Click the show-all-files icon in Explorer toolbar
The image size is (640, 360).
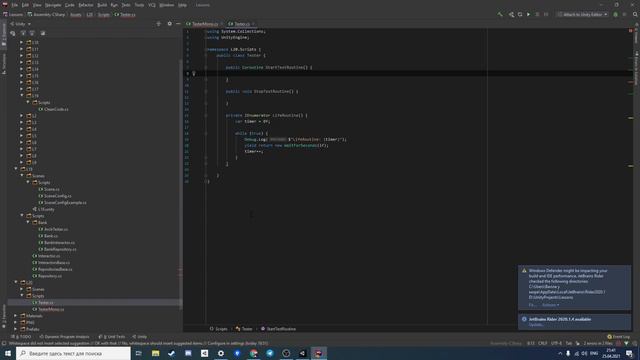(x=42, y=33)
